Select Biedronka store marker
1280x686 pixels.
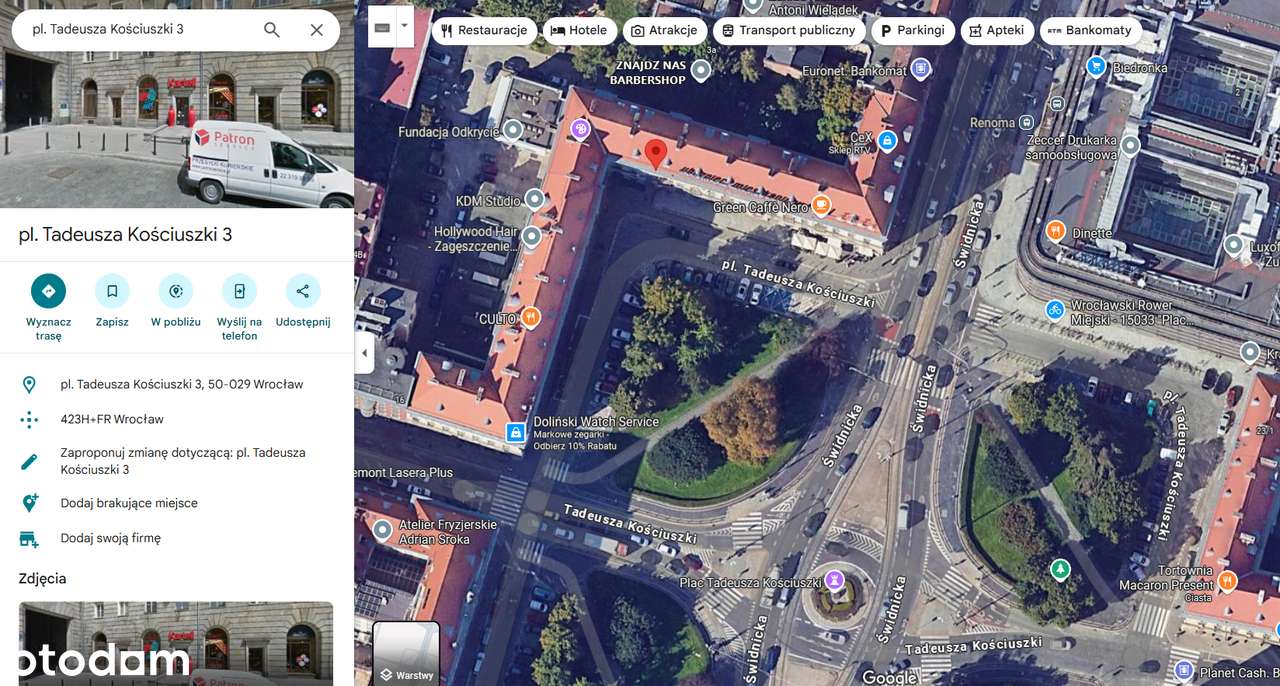[1096, 67]
